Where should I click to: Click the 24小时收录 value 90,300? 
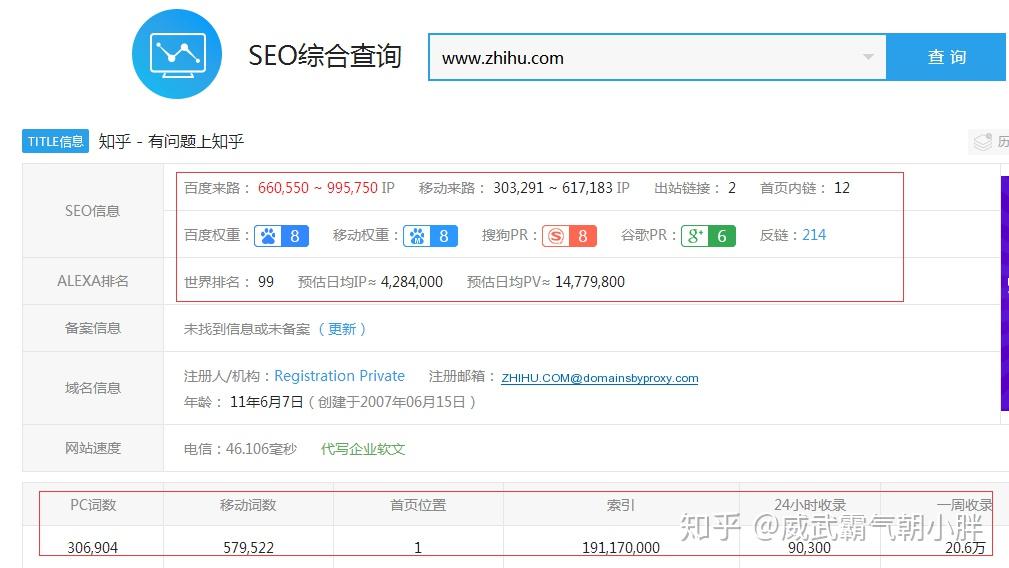pos(810,548)
